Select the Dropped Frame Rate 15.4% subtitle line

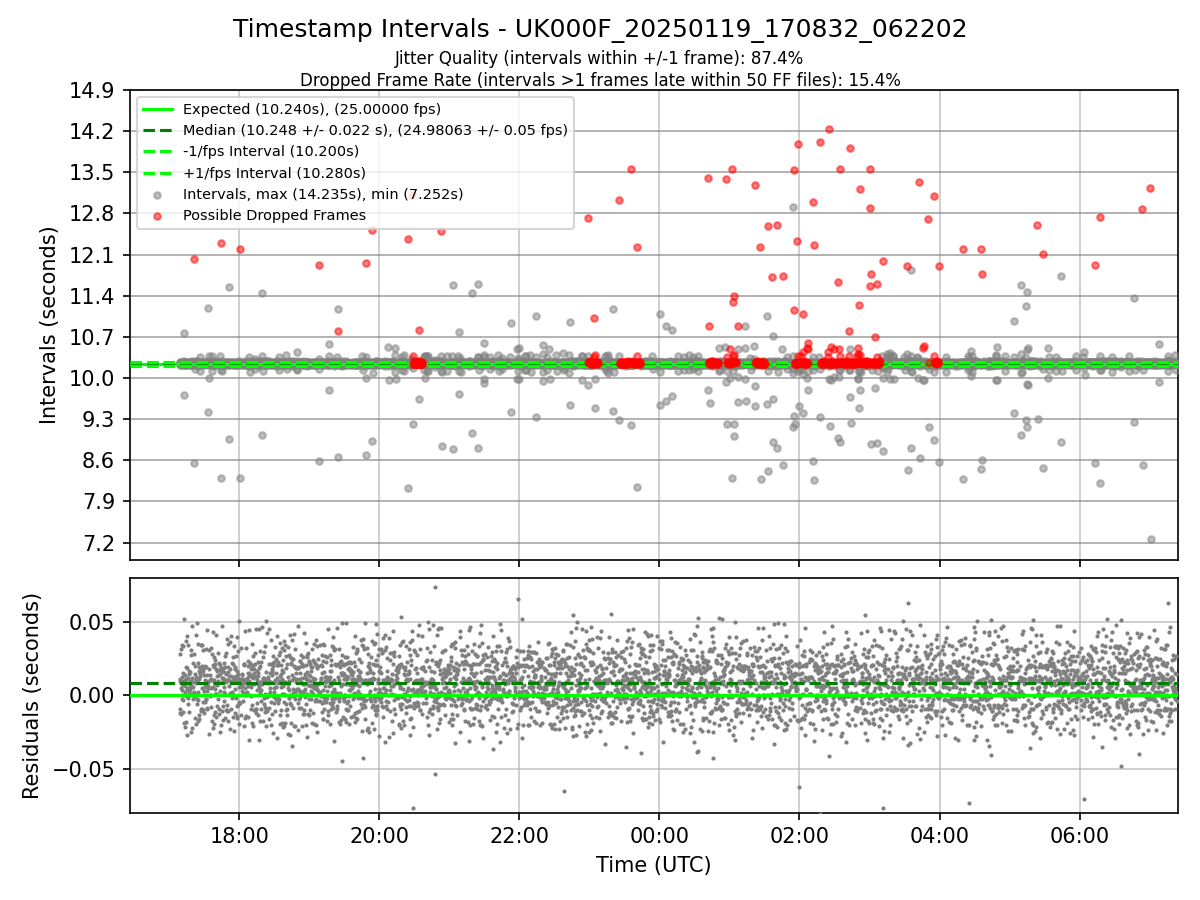(600, 80)
